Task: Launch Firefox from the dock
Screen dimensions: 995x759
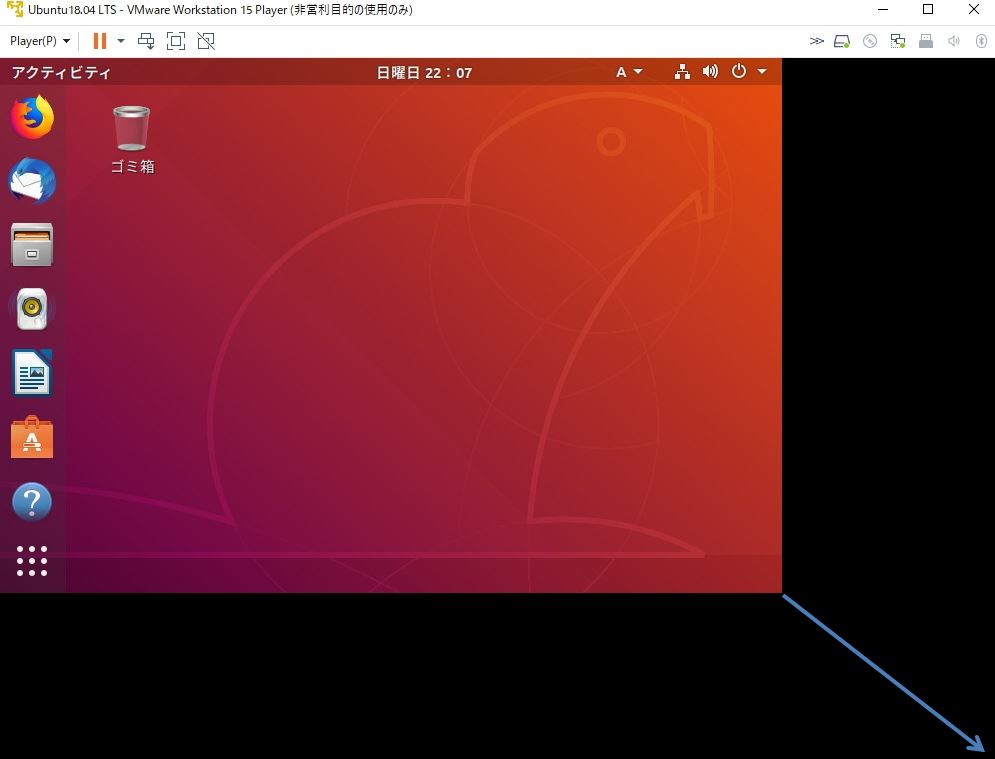Action: (x=32, y=117)
